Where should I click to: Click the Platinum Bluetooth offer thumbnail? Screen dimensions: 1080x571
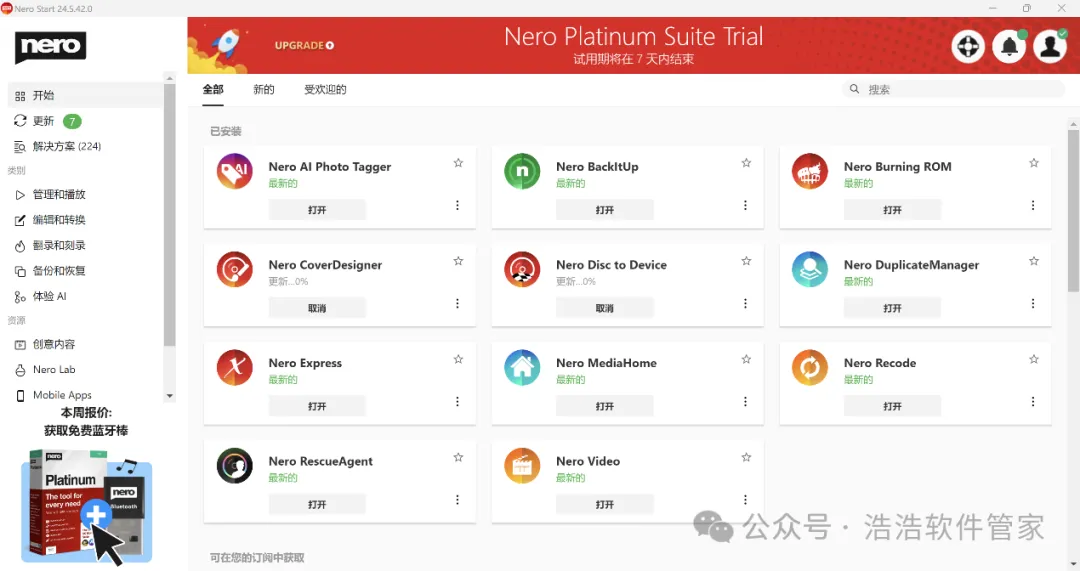(86, 506)
